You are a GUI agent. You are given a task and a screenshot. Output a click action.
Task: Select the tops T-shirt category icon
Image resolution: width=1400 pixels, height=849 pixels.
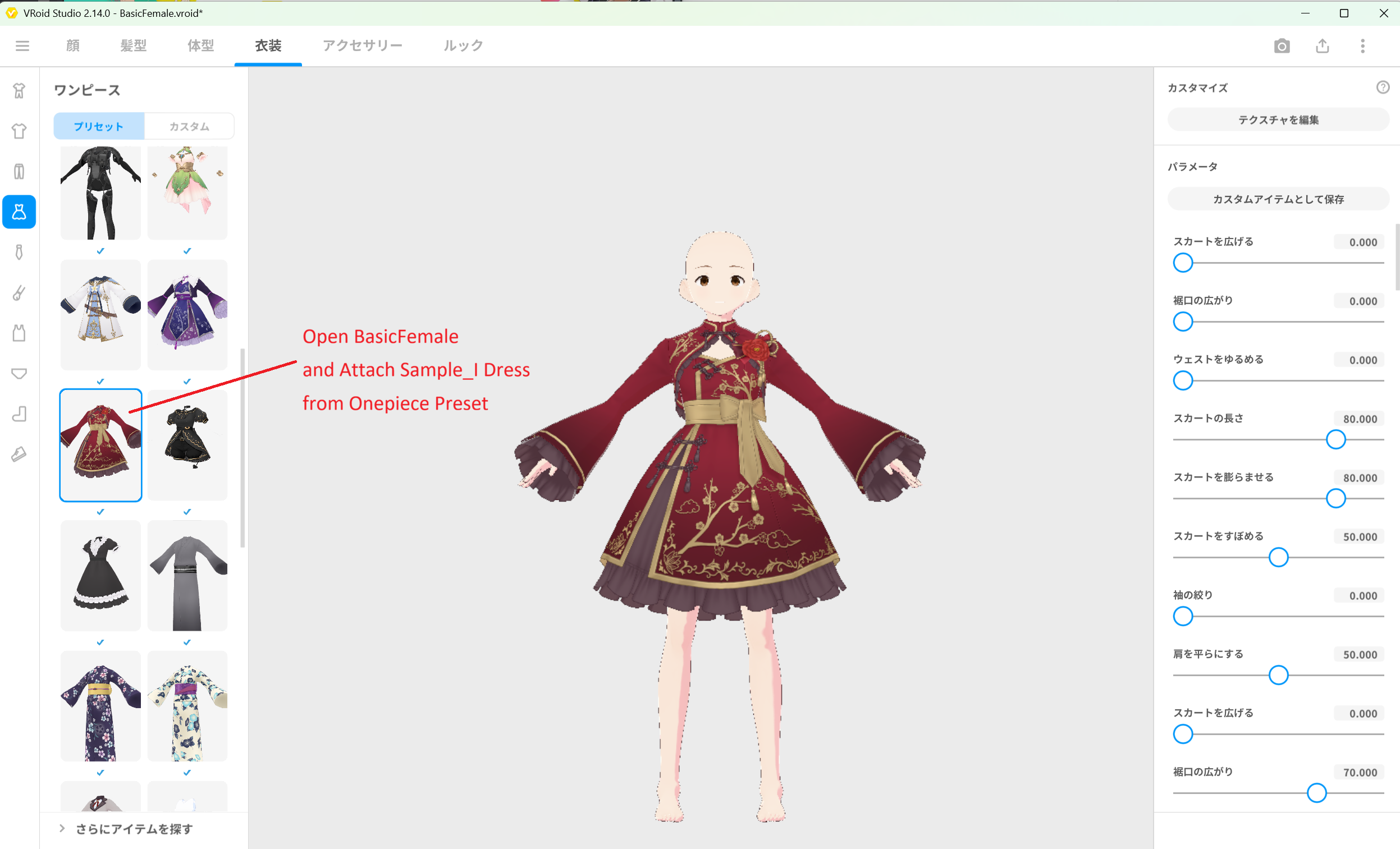19,131
